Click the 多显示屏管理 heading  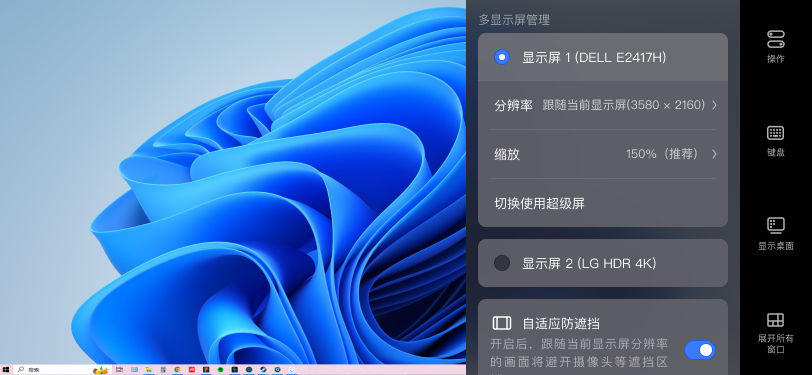514,20
